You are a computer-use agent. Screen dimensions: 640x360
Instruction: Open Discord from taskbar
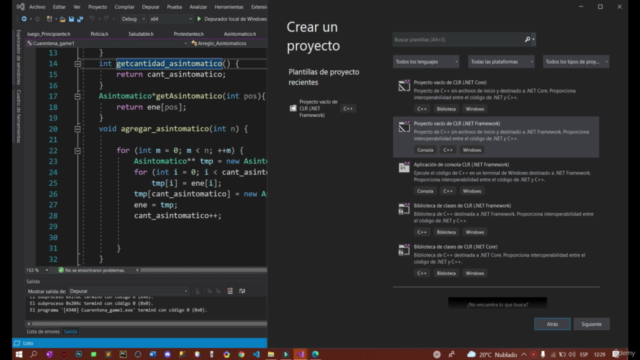pyautogui.click(x=167, y=354)
